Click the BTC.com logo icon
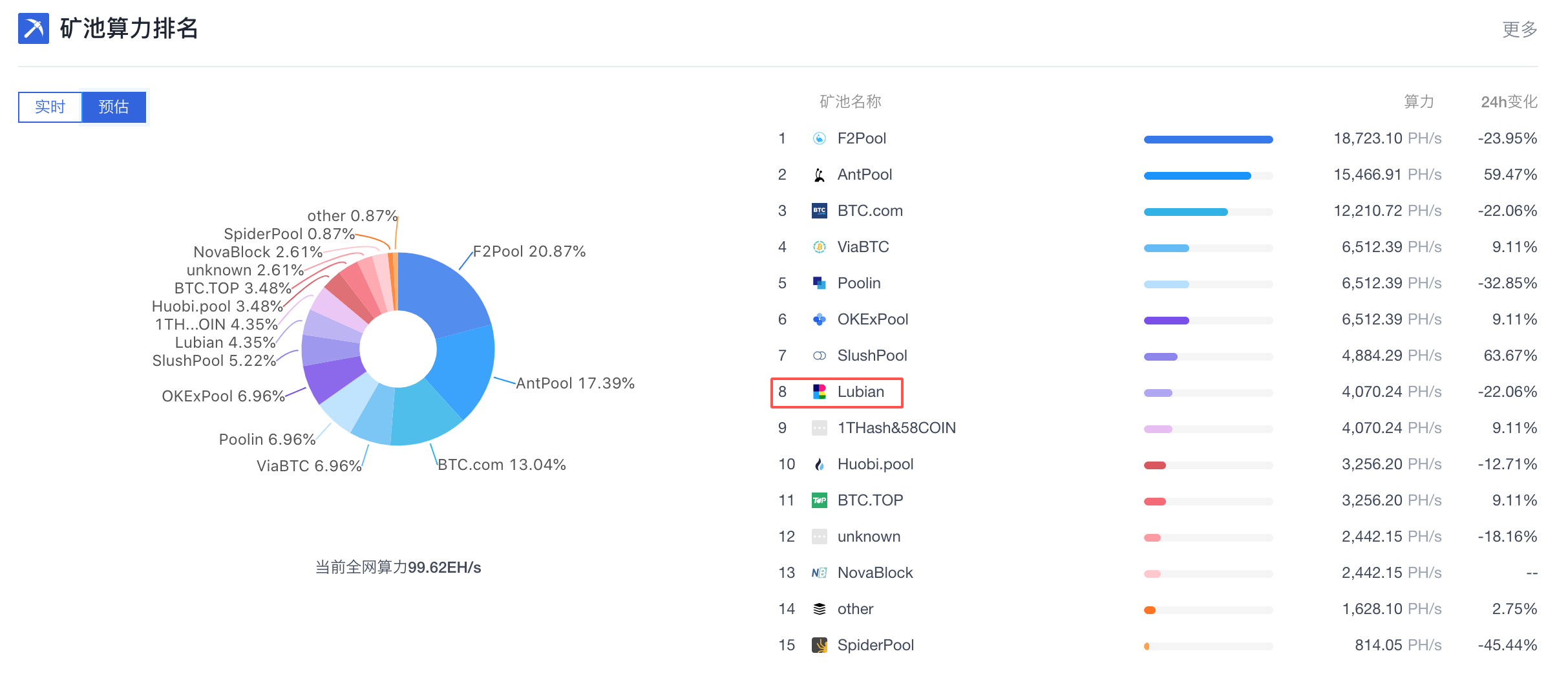Viewport: 1568px width, 680px height. point(820,211)
